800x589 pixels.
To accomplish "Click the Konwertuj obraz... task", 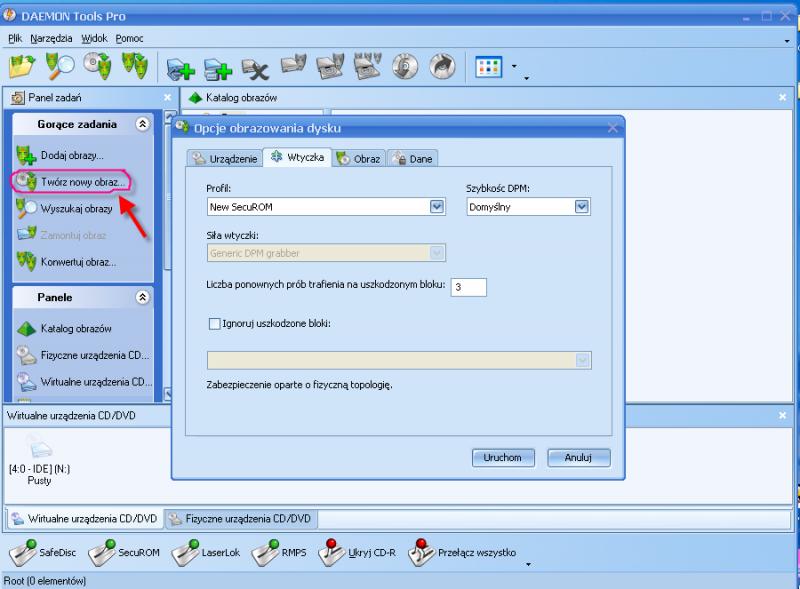I will click(66, 262).
